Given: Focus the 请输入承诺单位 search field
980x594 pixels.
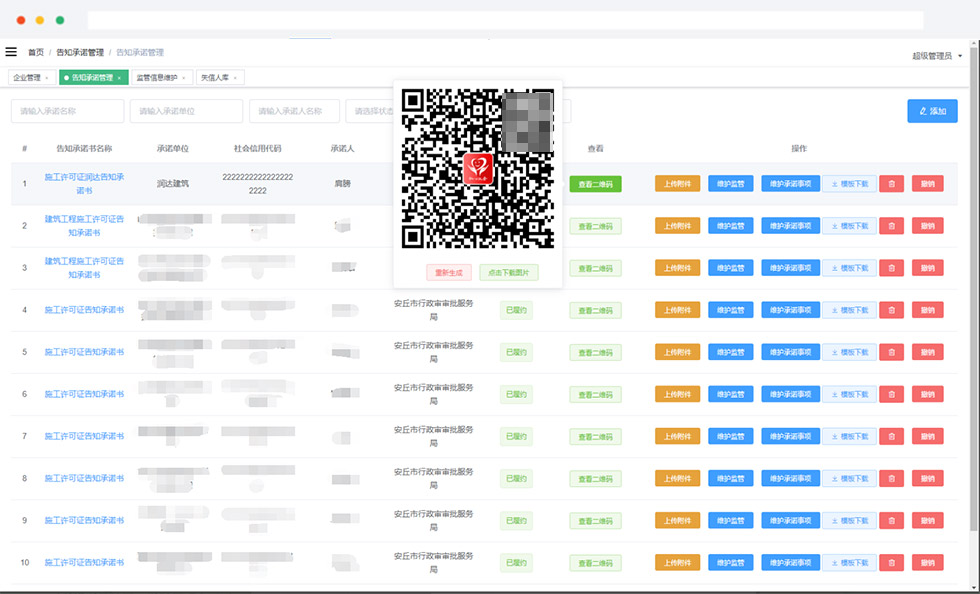Looking at the screenshot, I should click(186, 111).
